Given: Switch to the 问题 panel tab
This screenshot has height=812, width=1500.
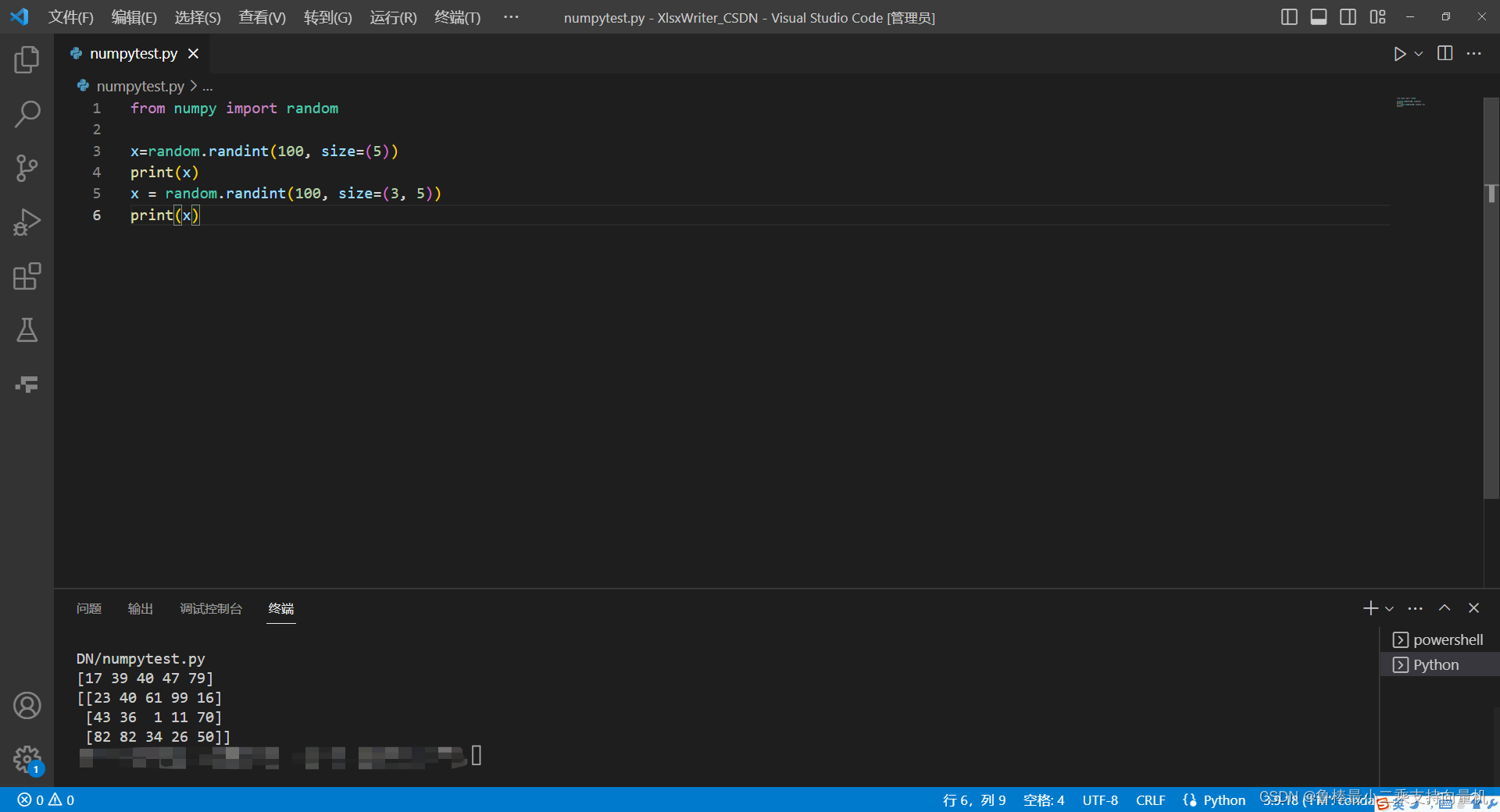Looking at the screenshot, I should coord(89,608).
